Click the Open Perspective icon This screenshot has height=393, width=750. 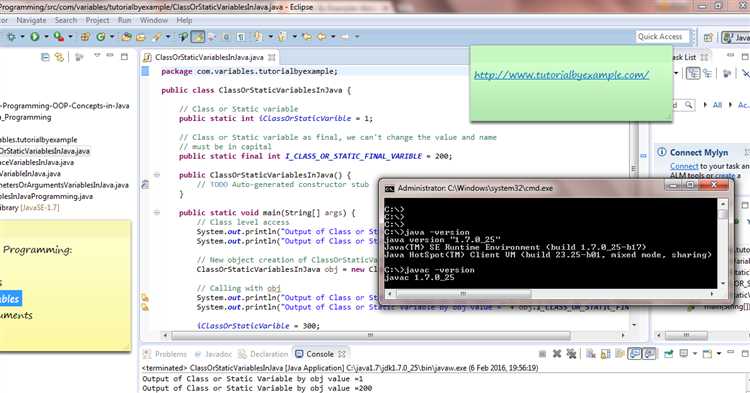708,37
